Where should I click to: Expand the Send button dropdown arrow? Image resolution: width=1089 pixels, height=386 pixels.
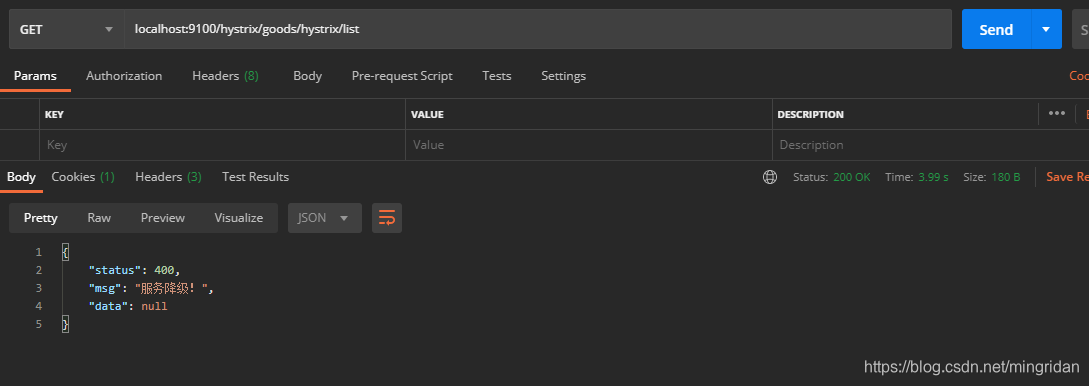coord(1047,29)
